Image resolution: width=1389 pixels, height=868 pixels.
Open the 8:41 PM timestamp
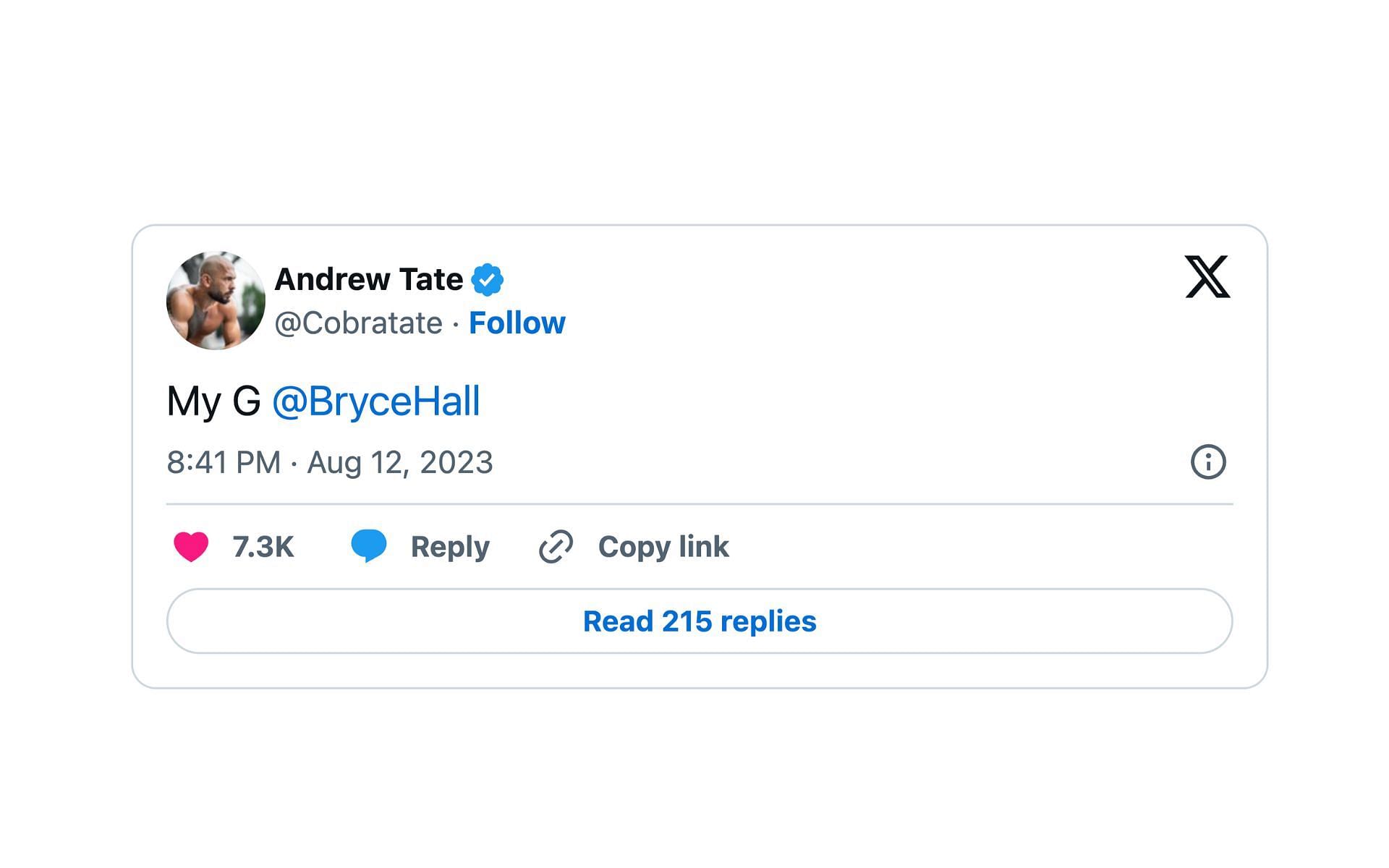[x=224, y=462]
